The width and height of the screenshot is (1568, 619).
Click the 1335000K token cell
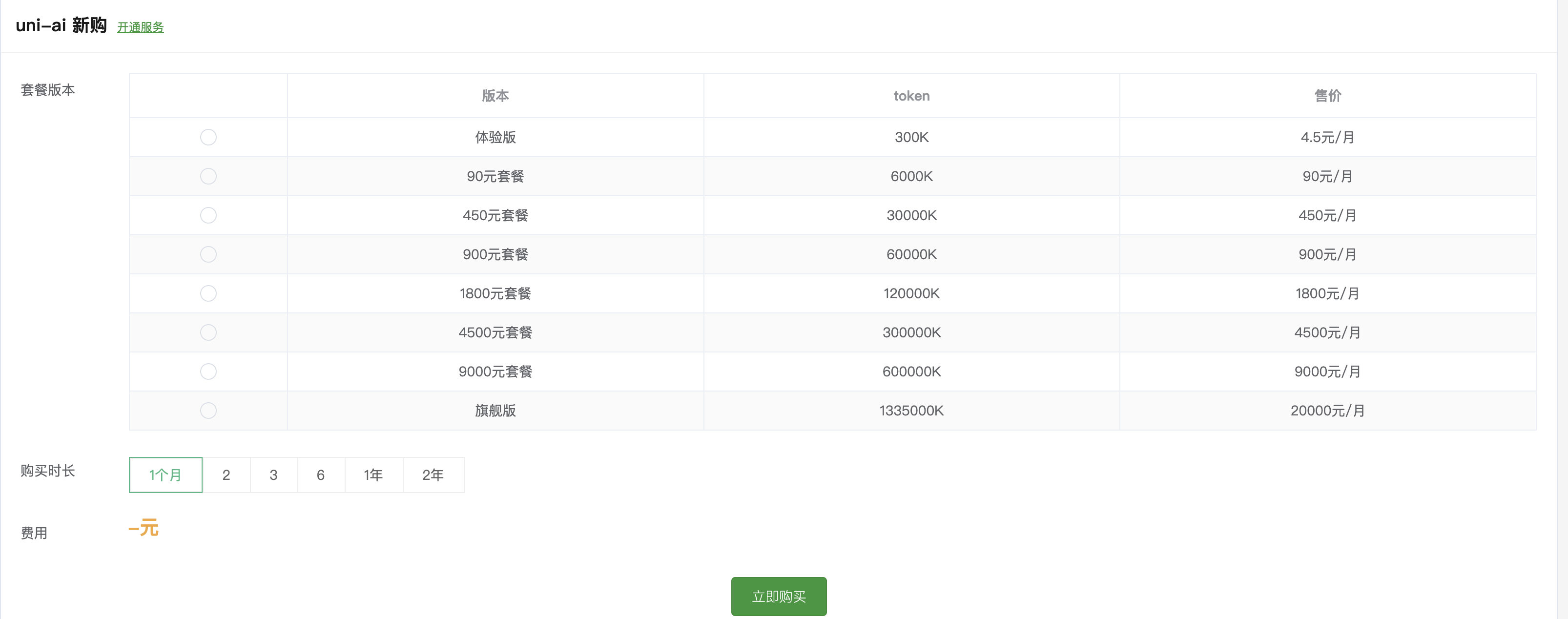[x=911, y=410]
